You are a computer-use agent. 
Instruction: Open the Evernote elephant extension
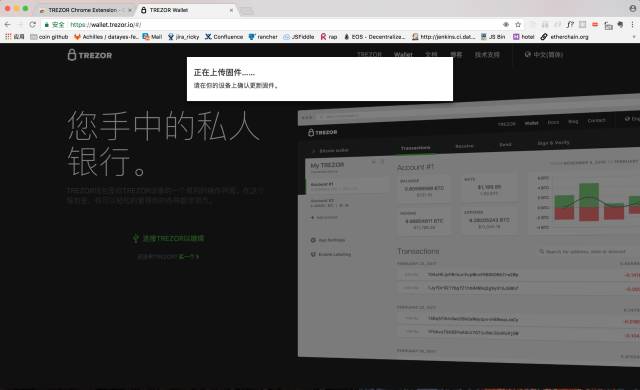(620, 24)
